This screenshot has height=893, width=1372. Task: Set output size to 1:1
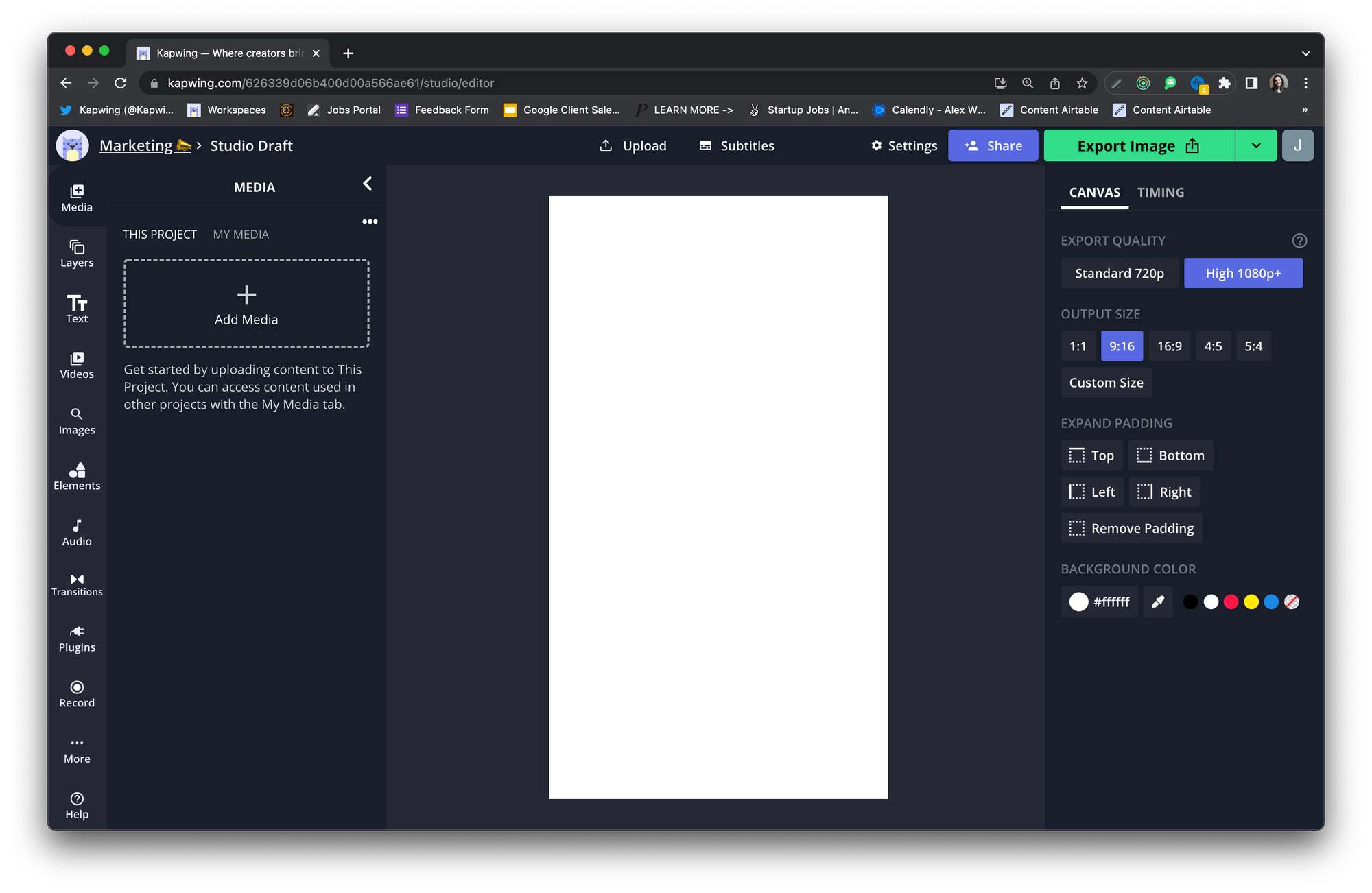point(1077,346)
